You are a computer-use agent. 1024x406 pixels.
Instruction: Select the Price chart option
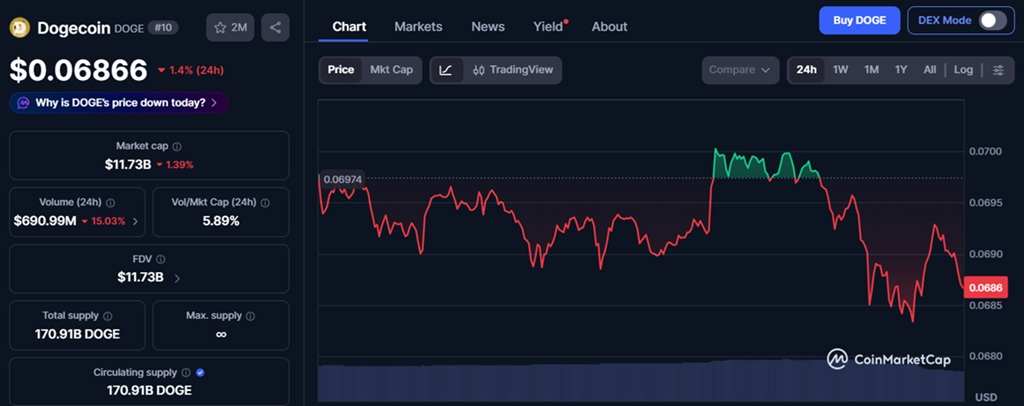(x=341, y=70)
